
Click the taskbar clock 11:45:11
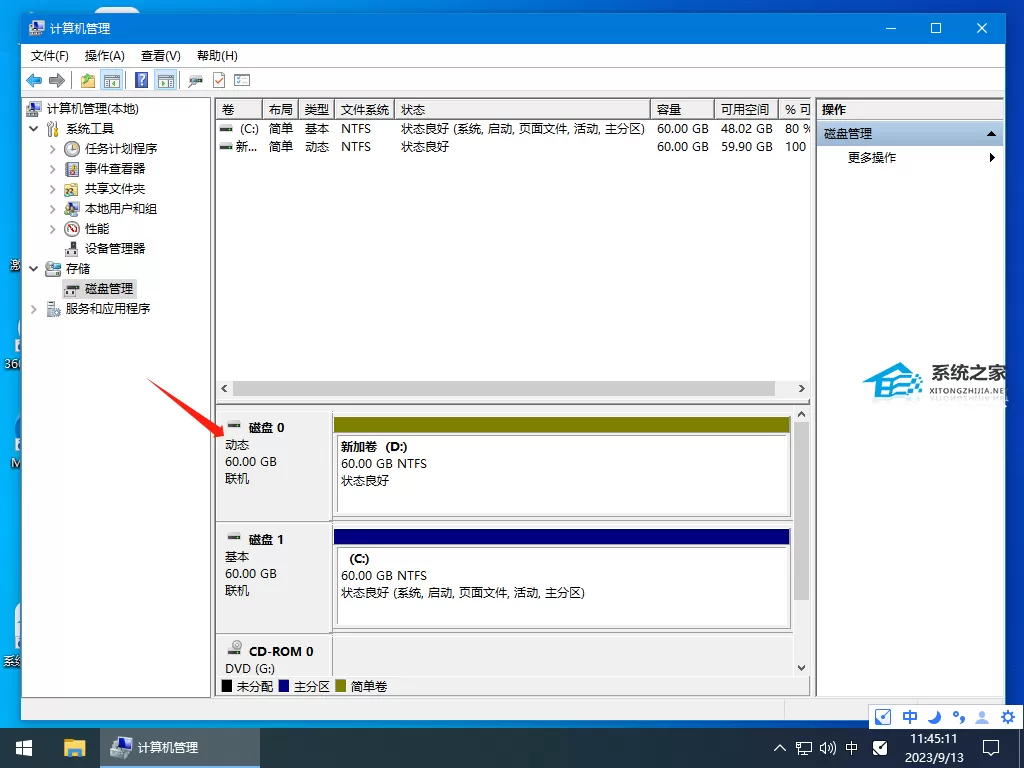934,739
